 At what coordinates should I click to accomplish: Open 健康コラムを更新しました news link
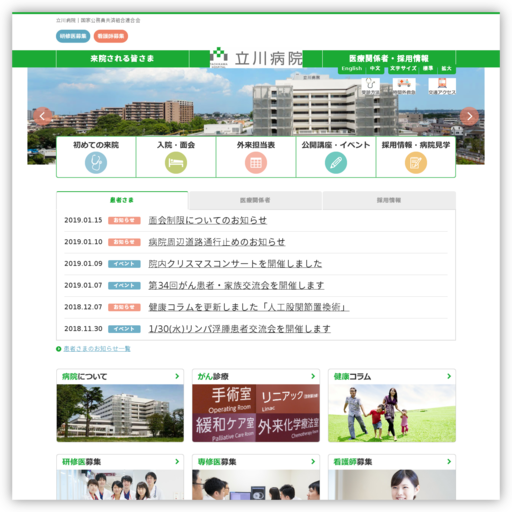(249, 307)
